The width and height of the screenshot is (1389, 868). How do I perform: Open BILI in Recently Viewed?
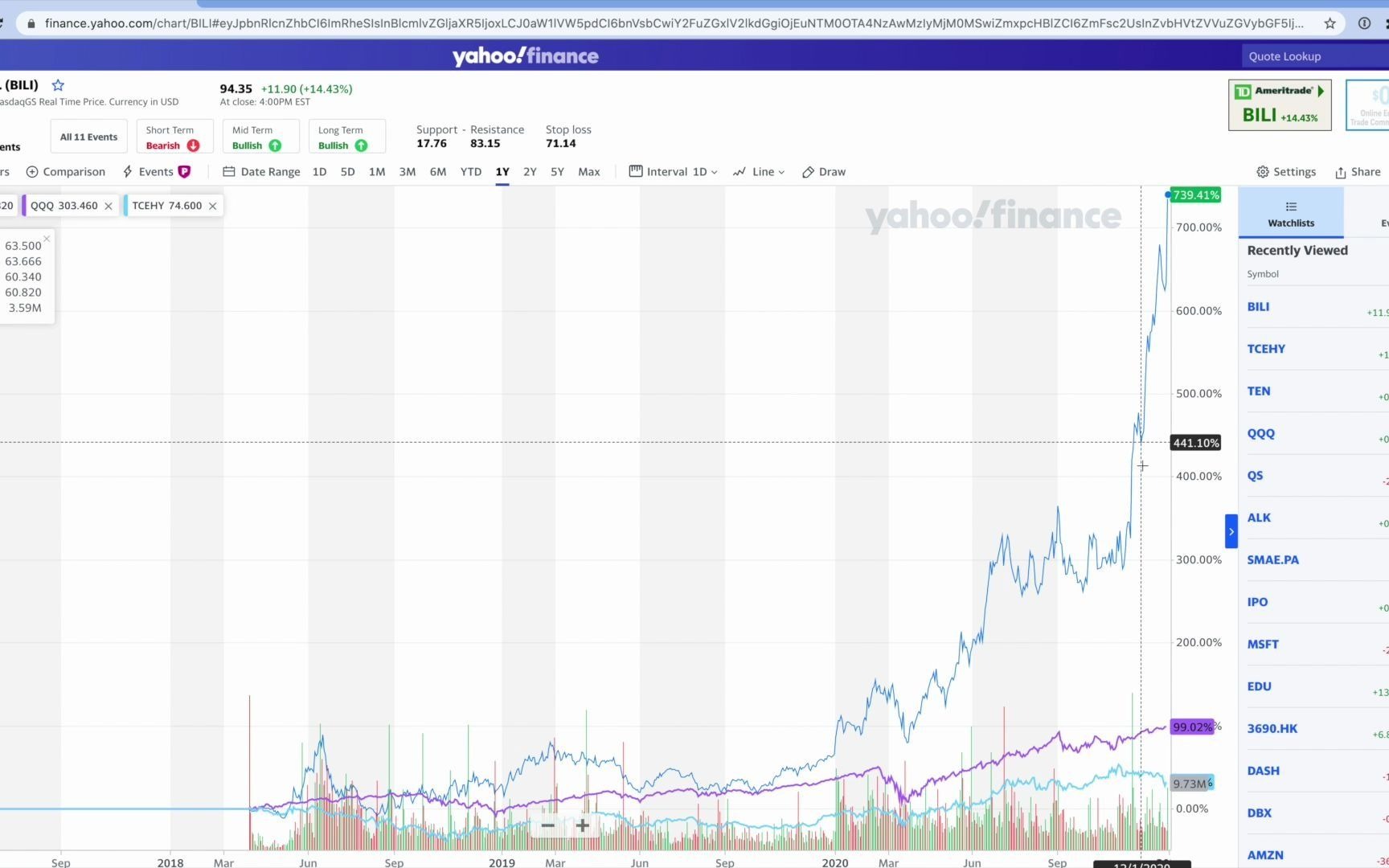coord(1258,307)
